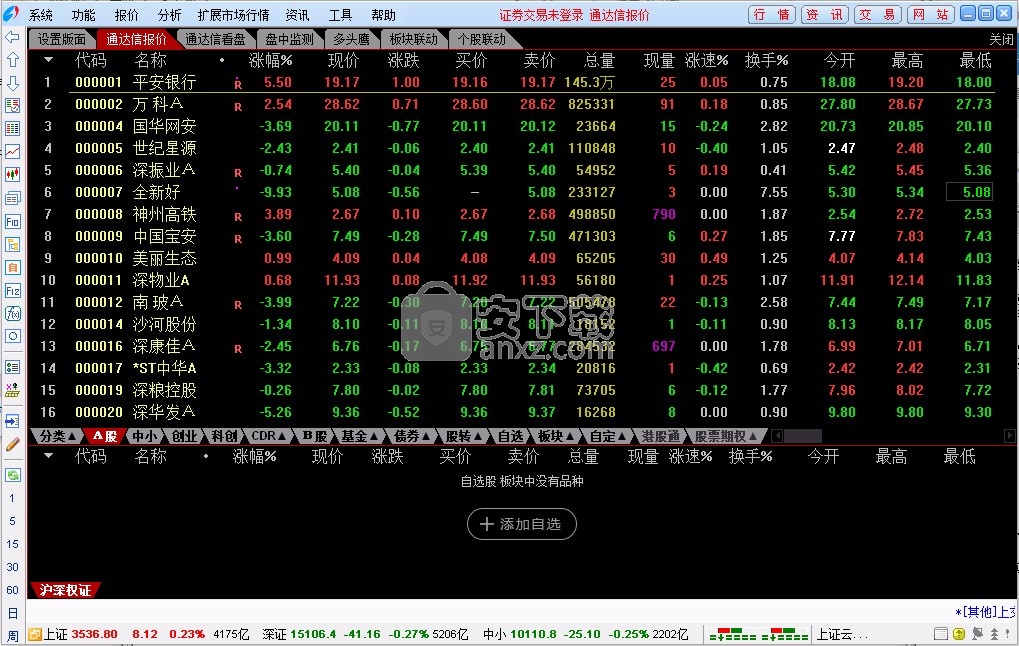Select the 60-minute period in sidebar
1019x646 pixels.
(12, 590)
